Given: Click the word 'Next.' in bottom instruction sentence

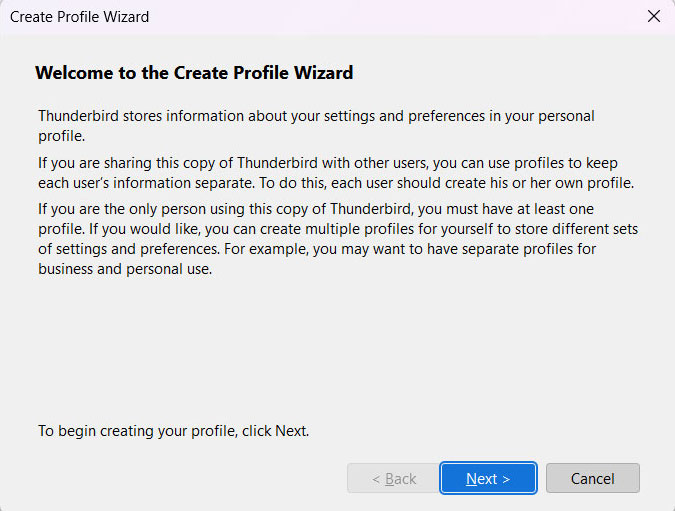Looking at the screenshot, I should pos(291,431).
